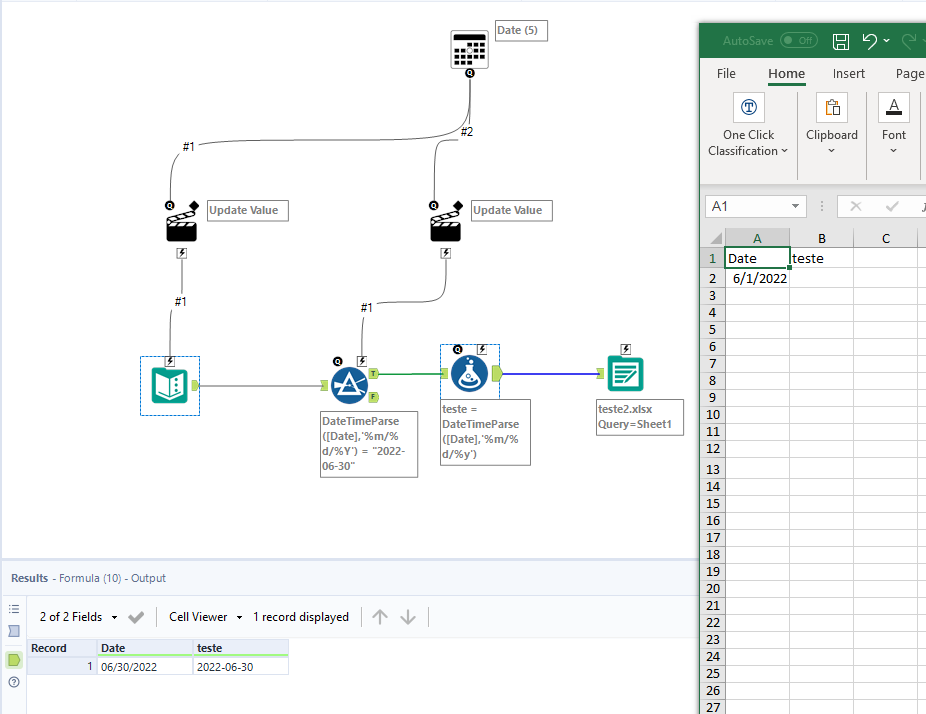Switch to the Insert ribbon tab

pyautogui.click(x=848, y=73)
